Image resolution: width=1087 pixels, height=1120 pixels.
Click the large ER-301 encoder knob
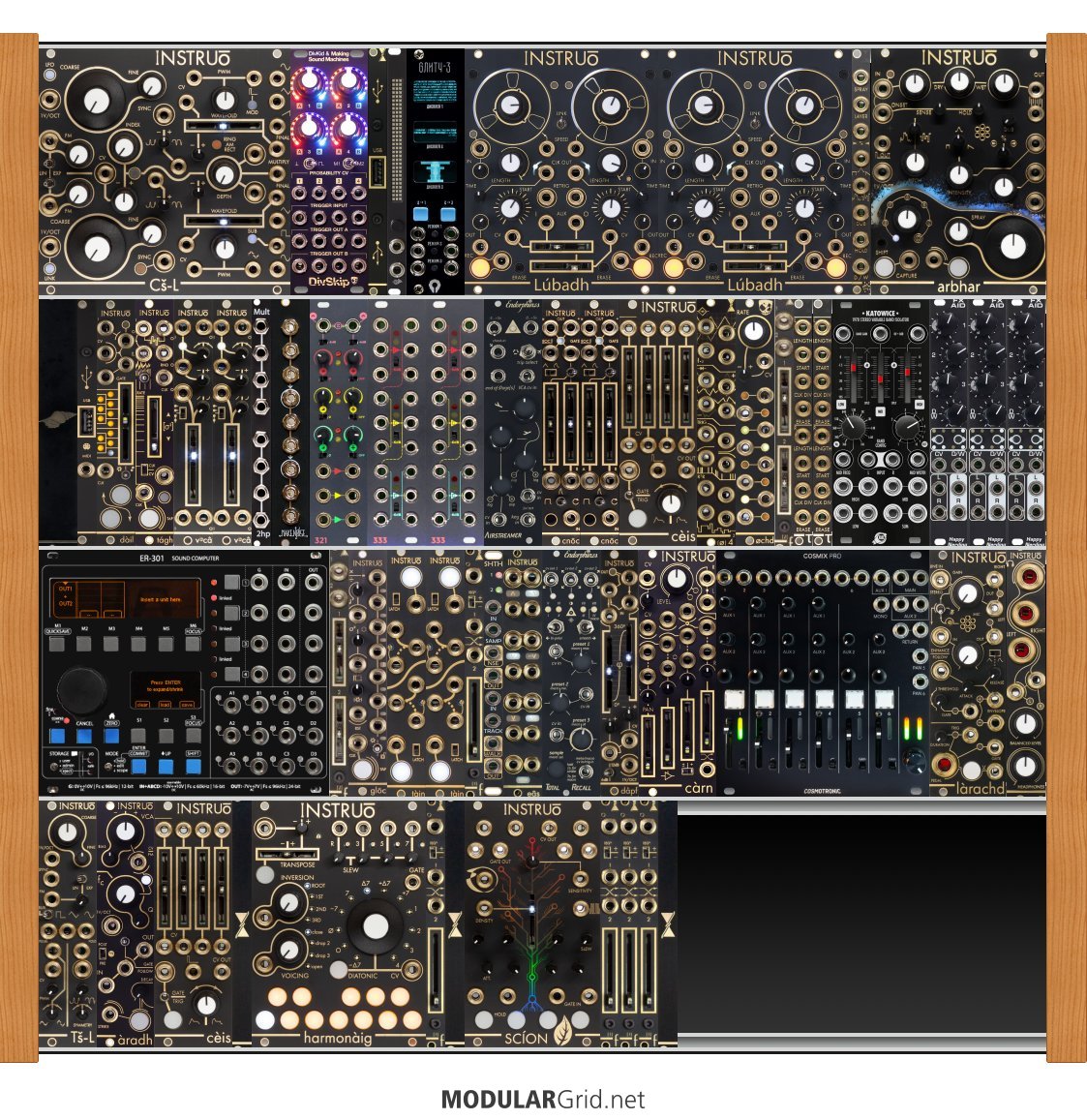pos(82,691)
